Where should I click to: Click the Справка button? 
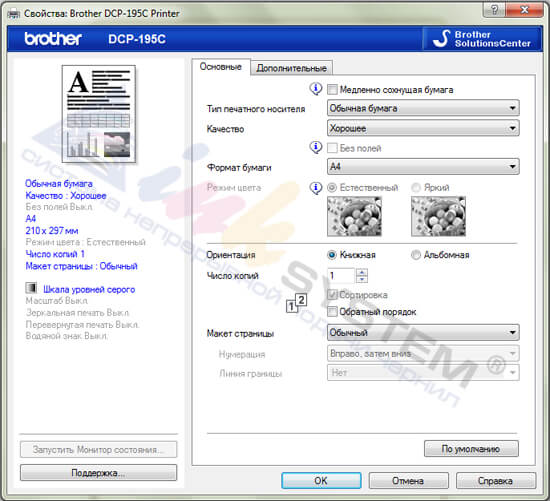point(496,480)
